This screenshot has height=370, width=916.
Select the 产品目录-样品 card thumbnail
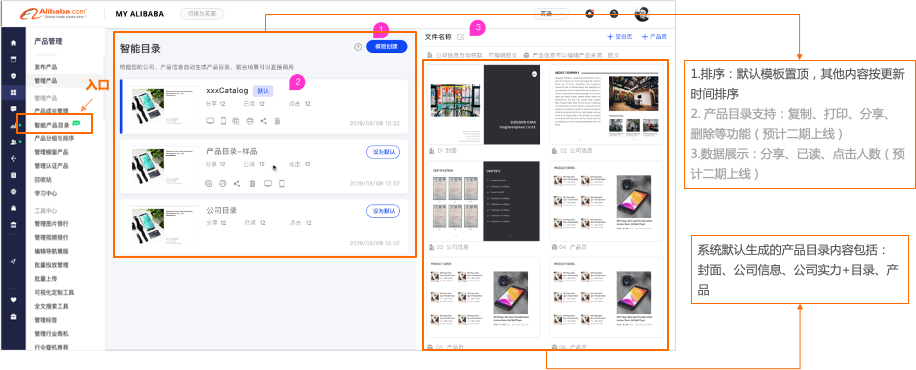(x=163, y=166)
